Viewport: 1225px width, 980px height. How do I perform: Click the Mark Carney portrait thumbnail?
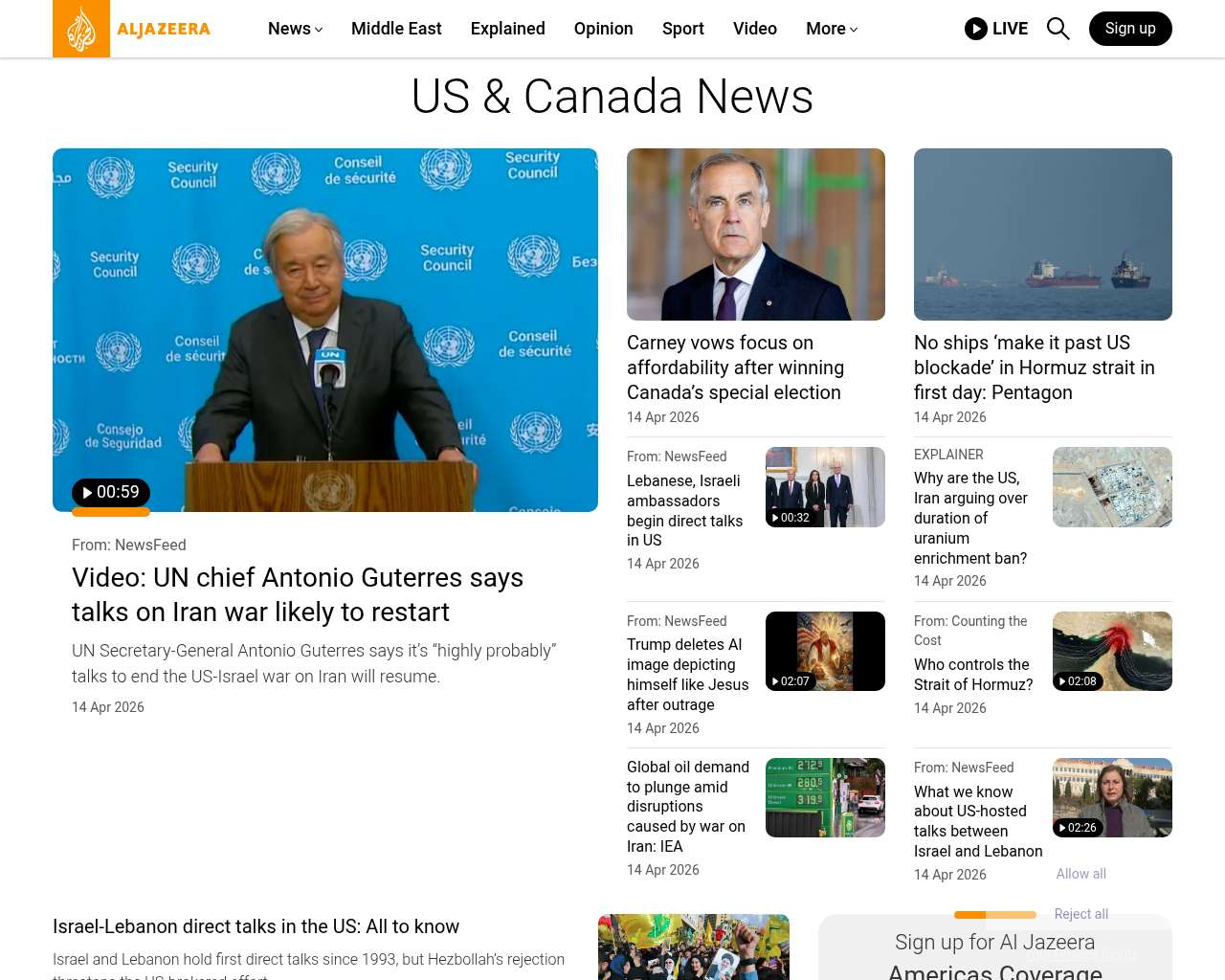point(756,234)
